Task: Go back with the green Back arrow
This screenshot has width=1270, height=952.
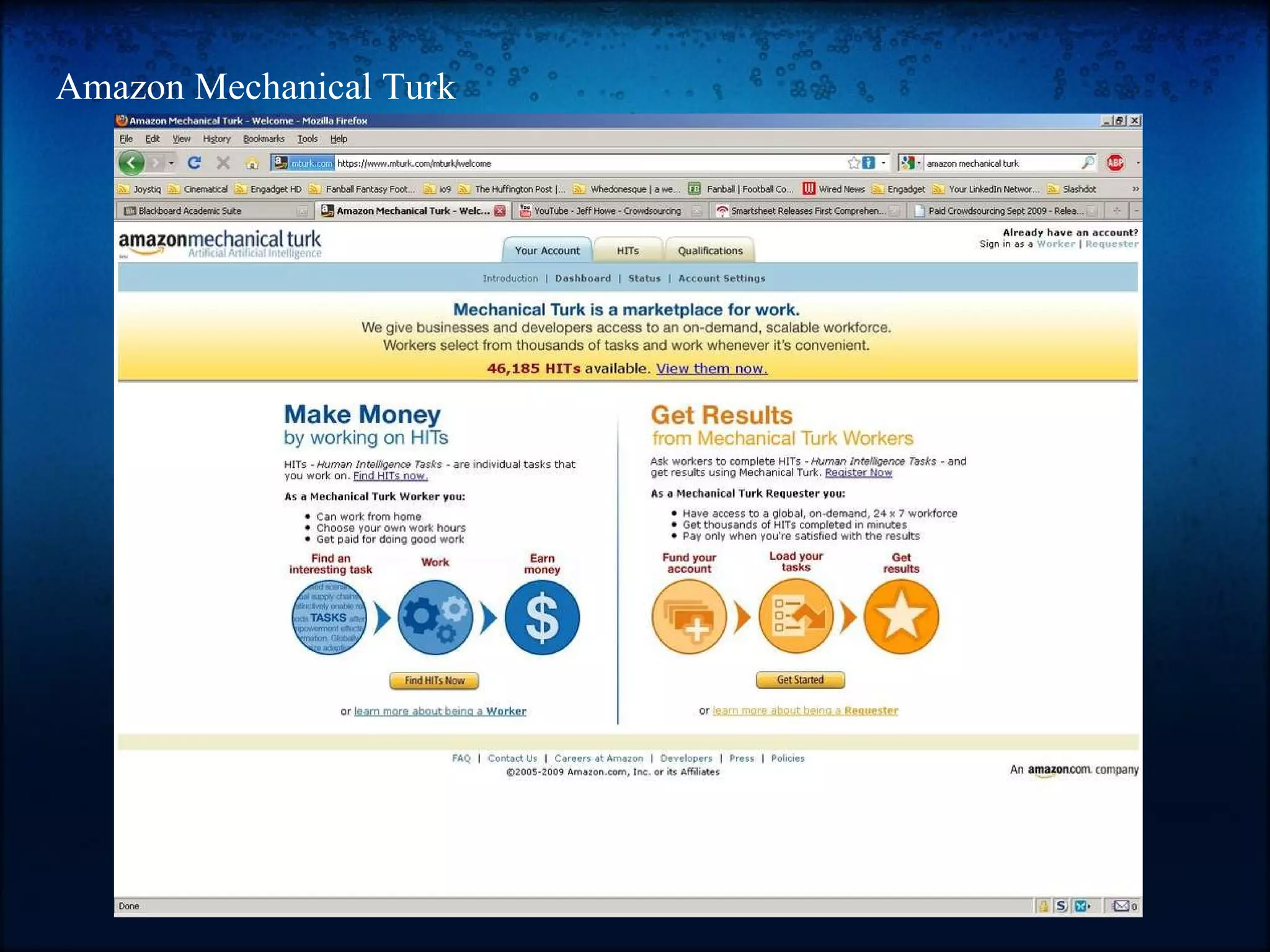Action: [131, 163]
